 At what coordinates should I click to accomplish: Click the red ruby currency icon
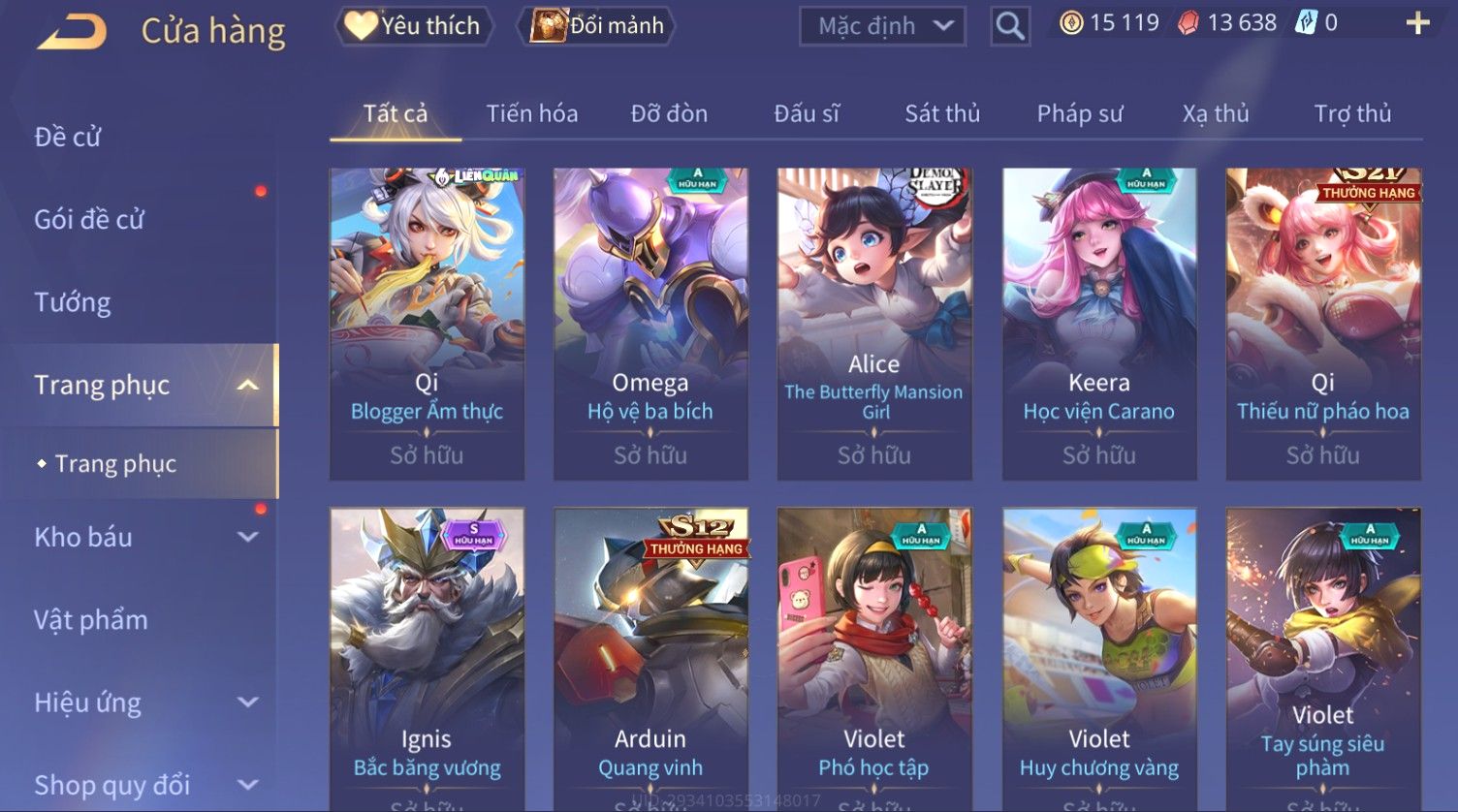pos(1189,23)
